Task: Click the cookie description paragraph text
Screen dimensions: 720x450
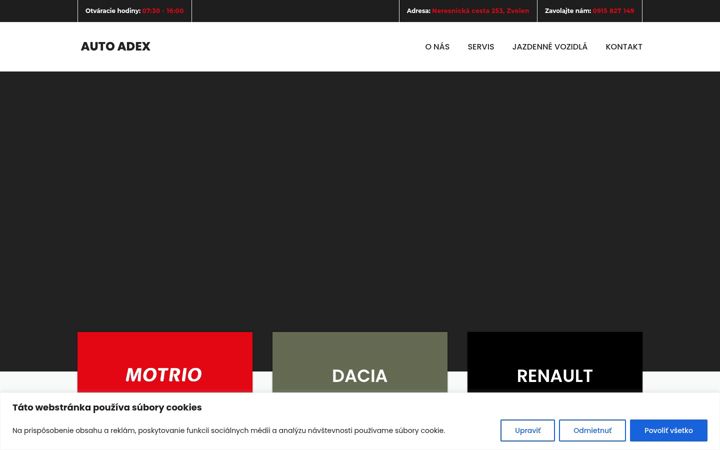Action: click(229, 430)
